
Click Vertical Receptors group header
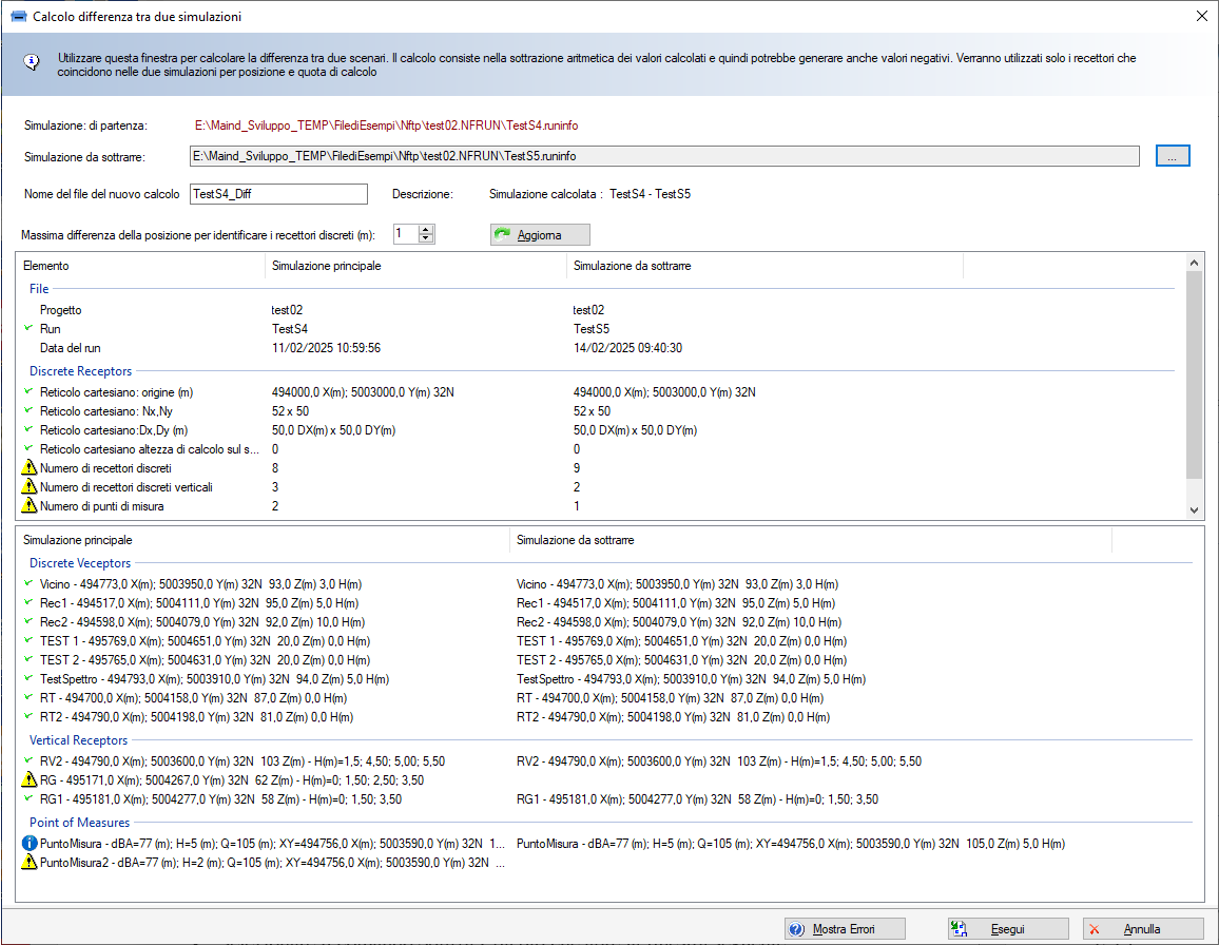tap(79, 740)
